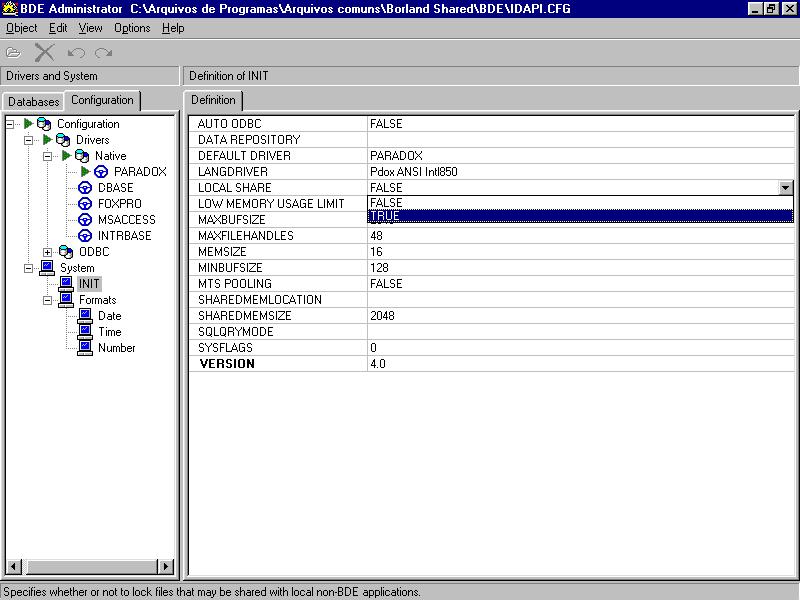The width and height of the screenshot is (800, 600).
Task: Switch to the Databases tab
Action: click(34, 102)
